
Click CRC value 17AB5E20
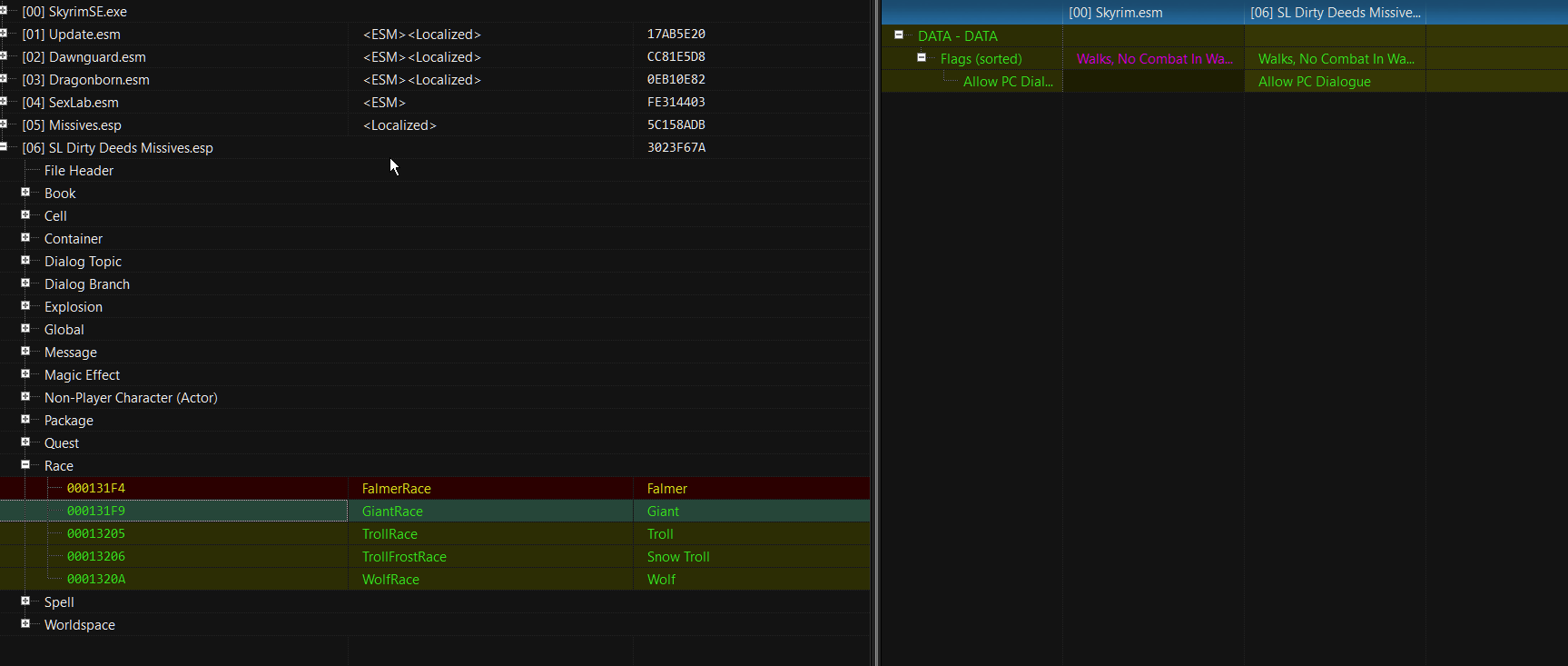[x=676, y=35]
